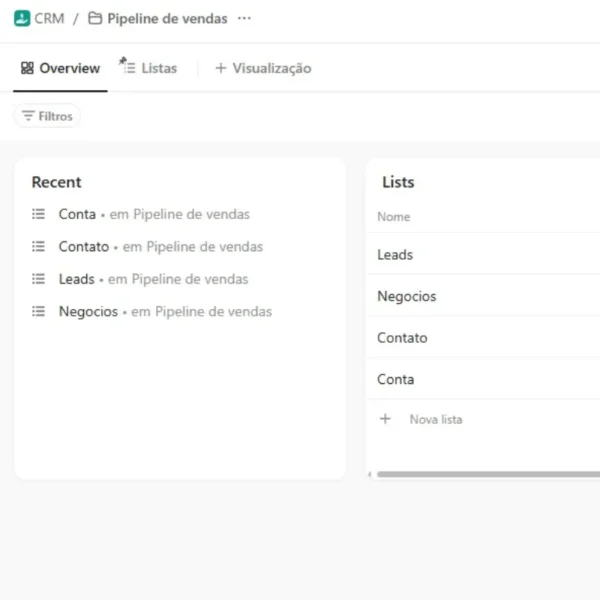Click the list icon next to Leads in Recent
Image resolution: width=600 pixels, height=600 pixels.
[39, 279]
